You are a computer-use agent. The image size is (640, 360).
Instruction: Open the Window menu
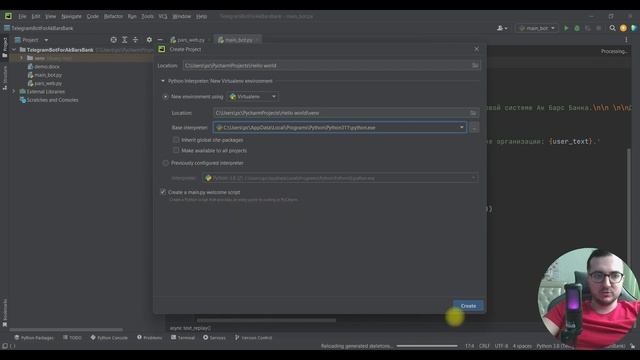(x=182, y=16)
